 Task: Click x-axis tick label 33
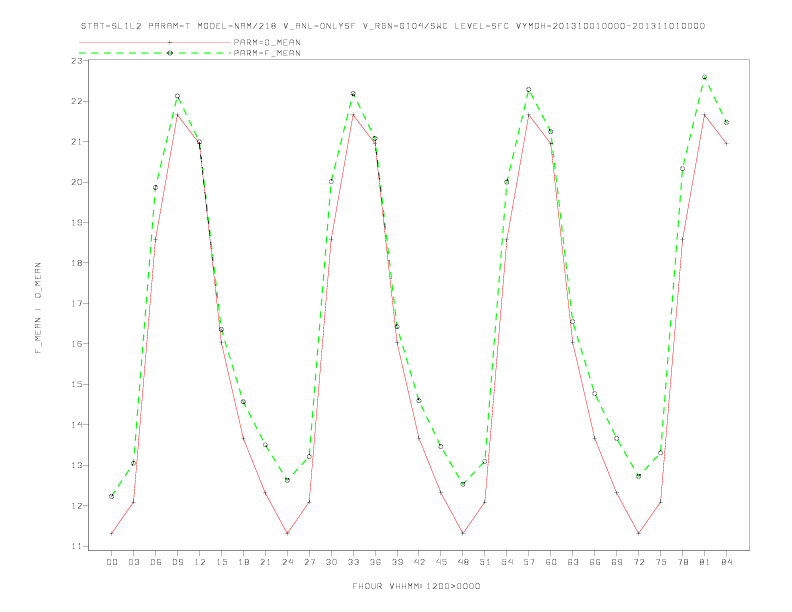[x=353, y=562]
